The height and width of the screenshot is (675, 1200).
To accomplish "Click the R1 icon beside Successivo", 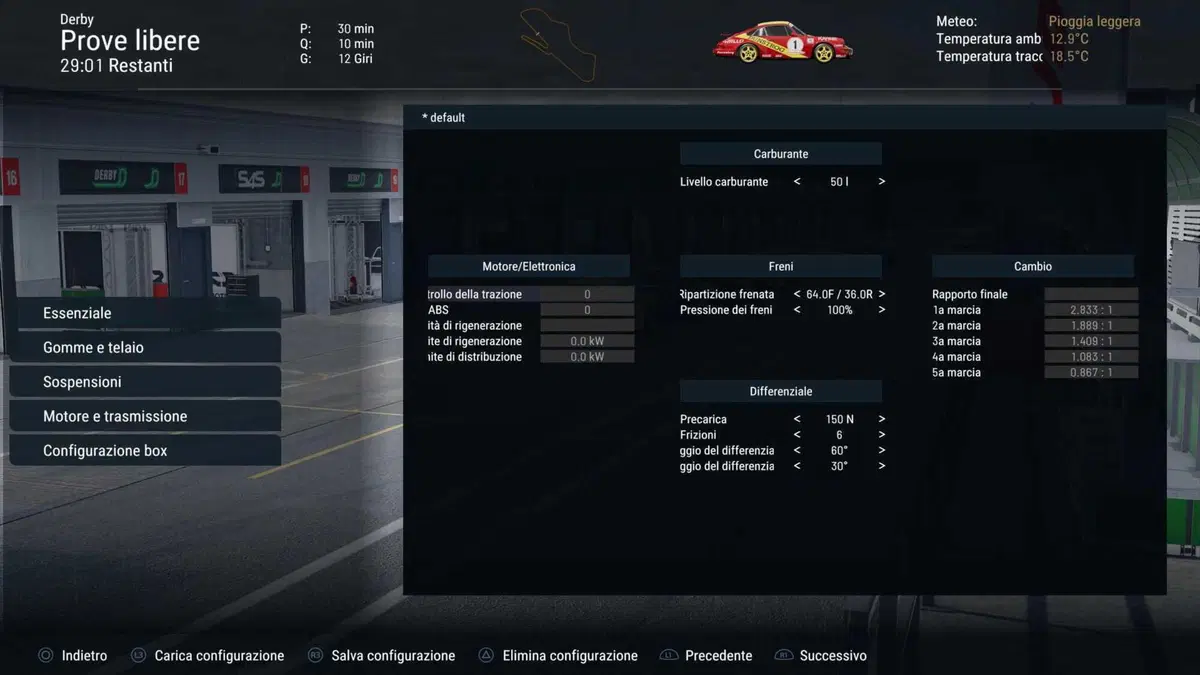I will [784, 656].
